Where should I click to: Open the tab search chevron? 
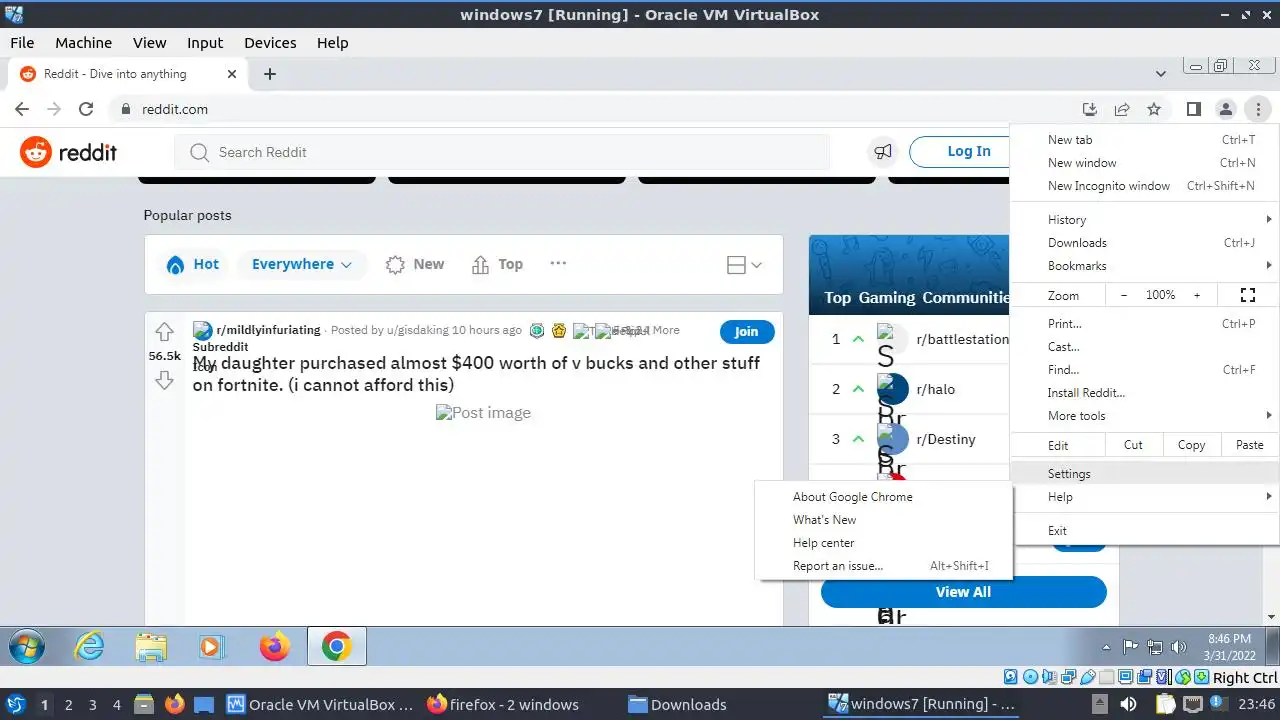[x=1160, y=74]
